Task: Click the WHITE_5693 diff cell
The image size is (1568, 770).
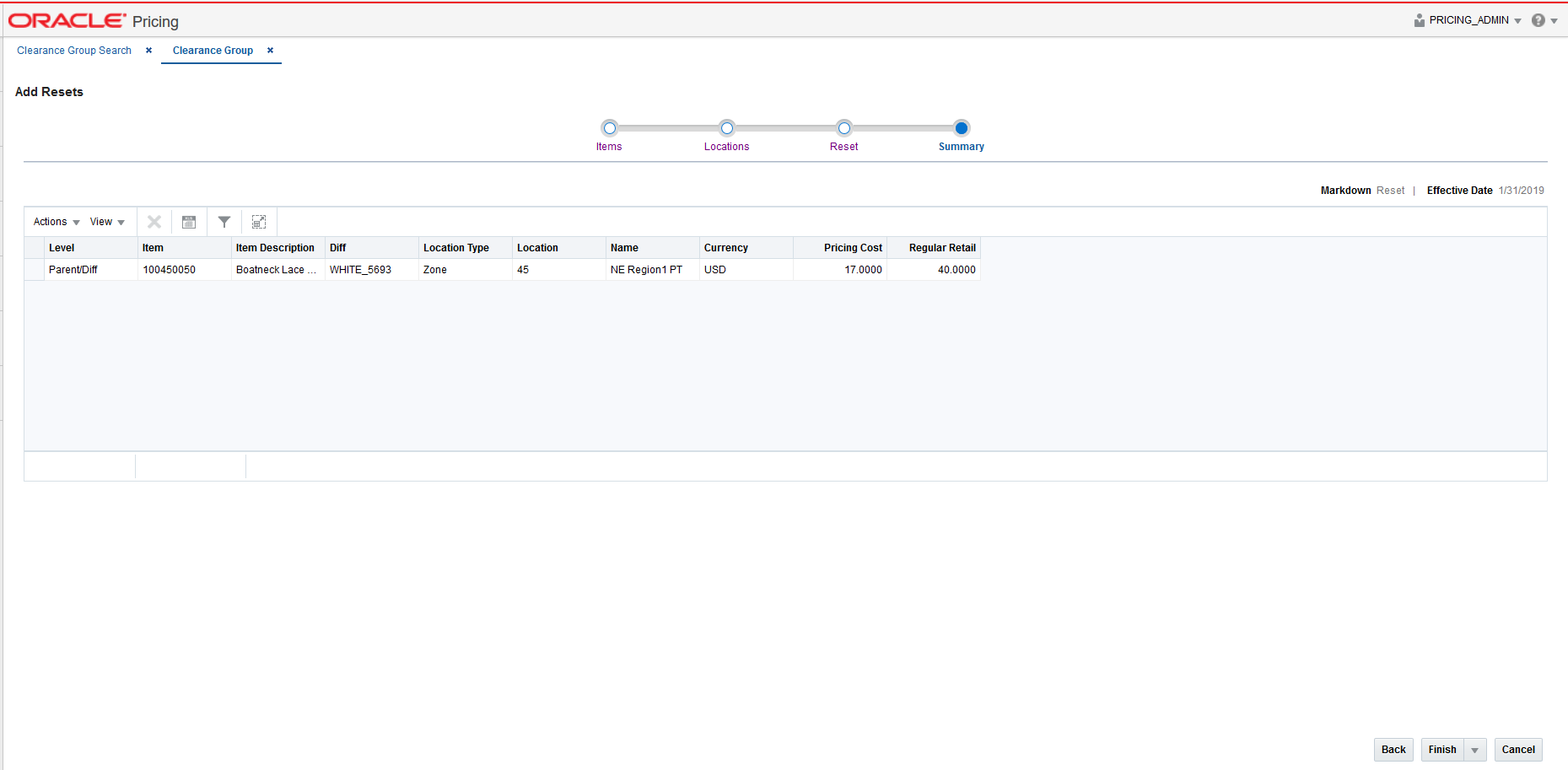Action: (x=372, y=270)
